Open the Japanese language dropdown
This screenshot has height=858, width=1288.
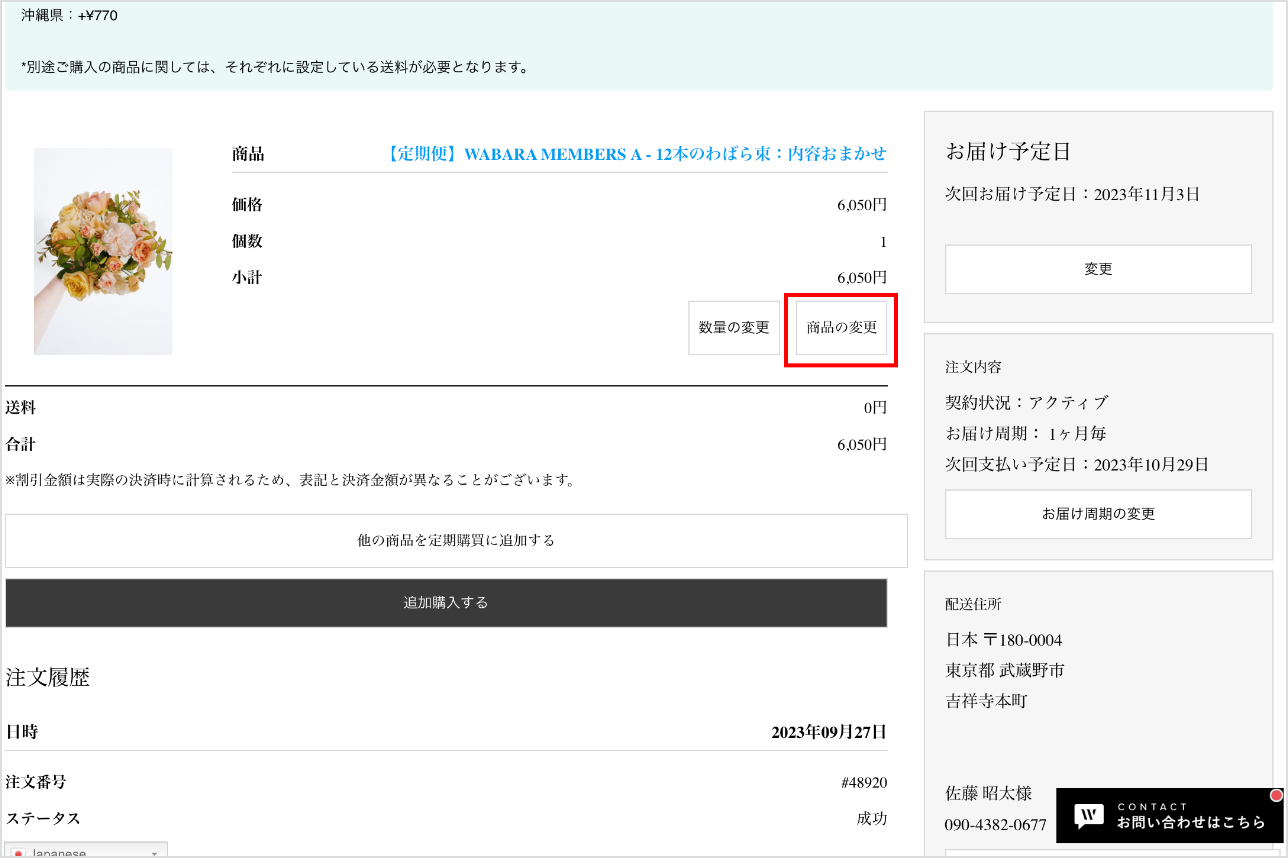(x=87, y=852)
